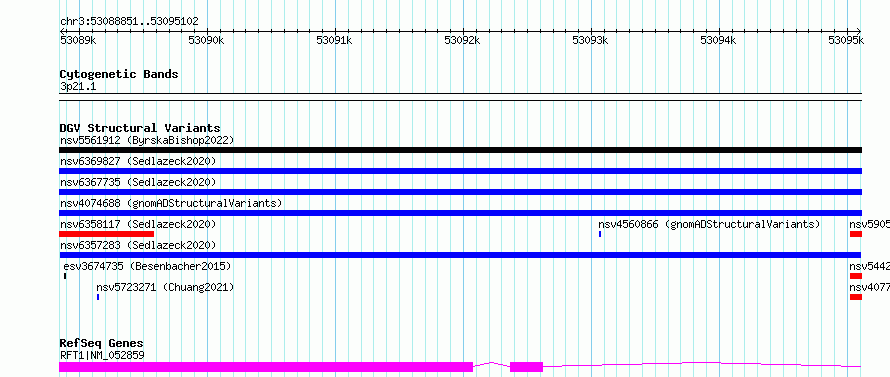
Task: Click the red bar under the nsv5905 label
Action: point(856,234)
